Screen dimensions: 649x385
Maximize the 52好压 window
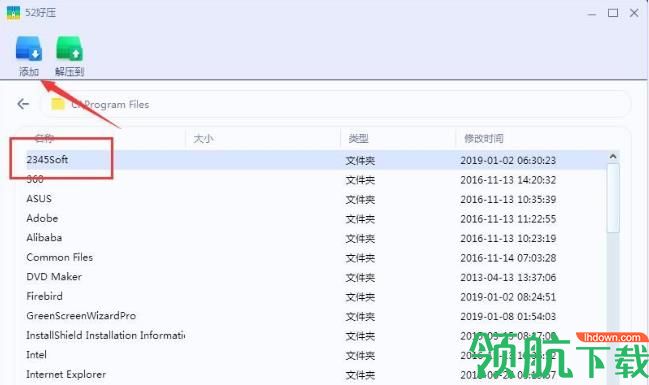click(613, 13)
